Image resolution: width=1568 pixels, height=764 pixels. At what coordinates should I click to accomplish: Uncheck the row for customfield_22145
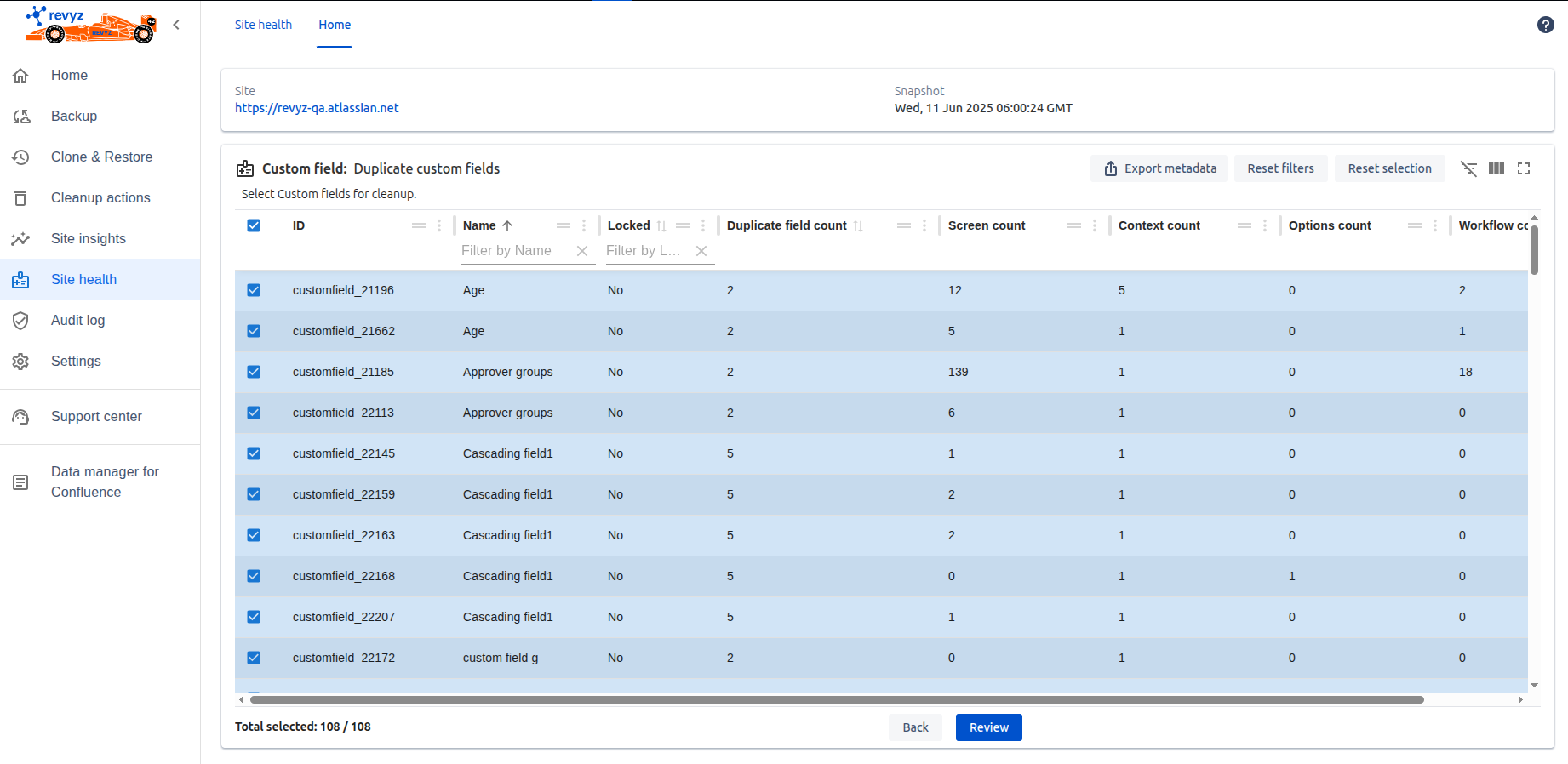pos(254,453)
